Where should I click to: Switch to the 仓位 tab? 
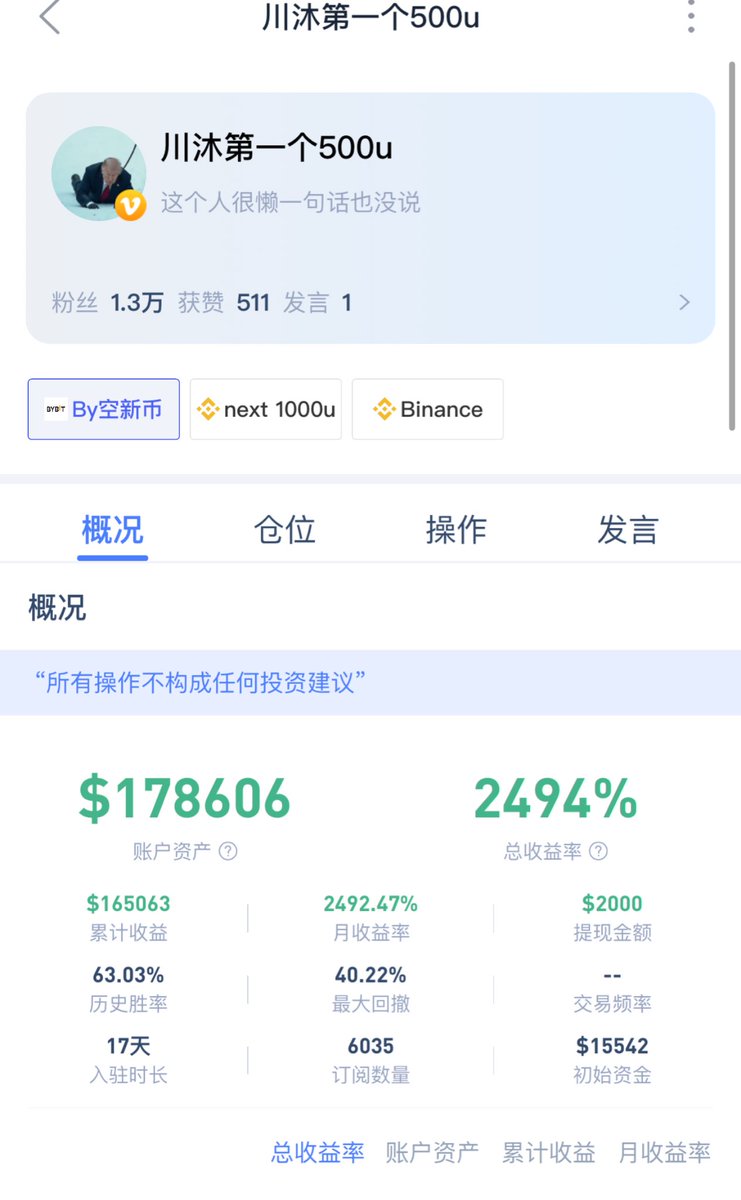click(x=285, y=530)
